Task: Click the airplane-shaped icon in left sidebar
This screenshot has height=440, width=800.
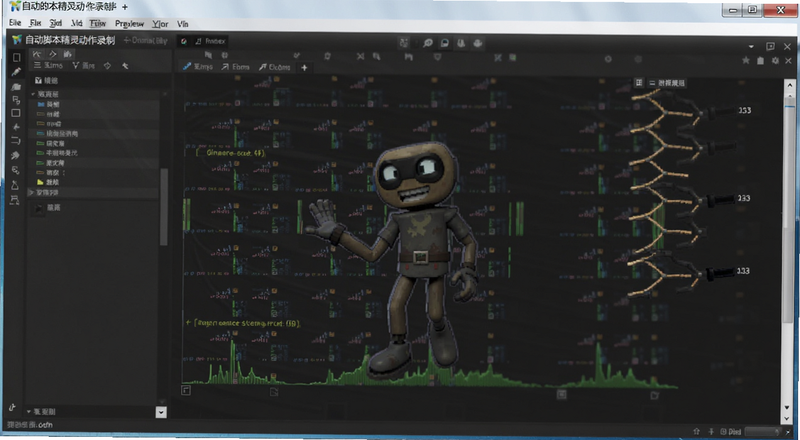Action: click(x=16, y=127)
